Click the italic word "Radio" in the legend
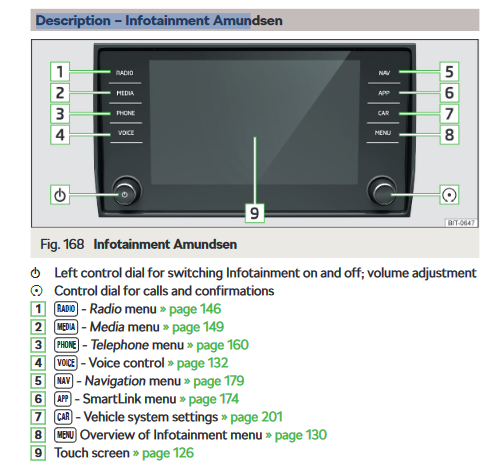 click(x=105, y=309)
